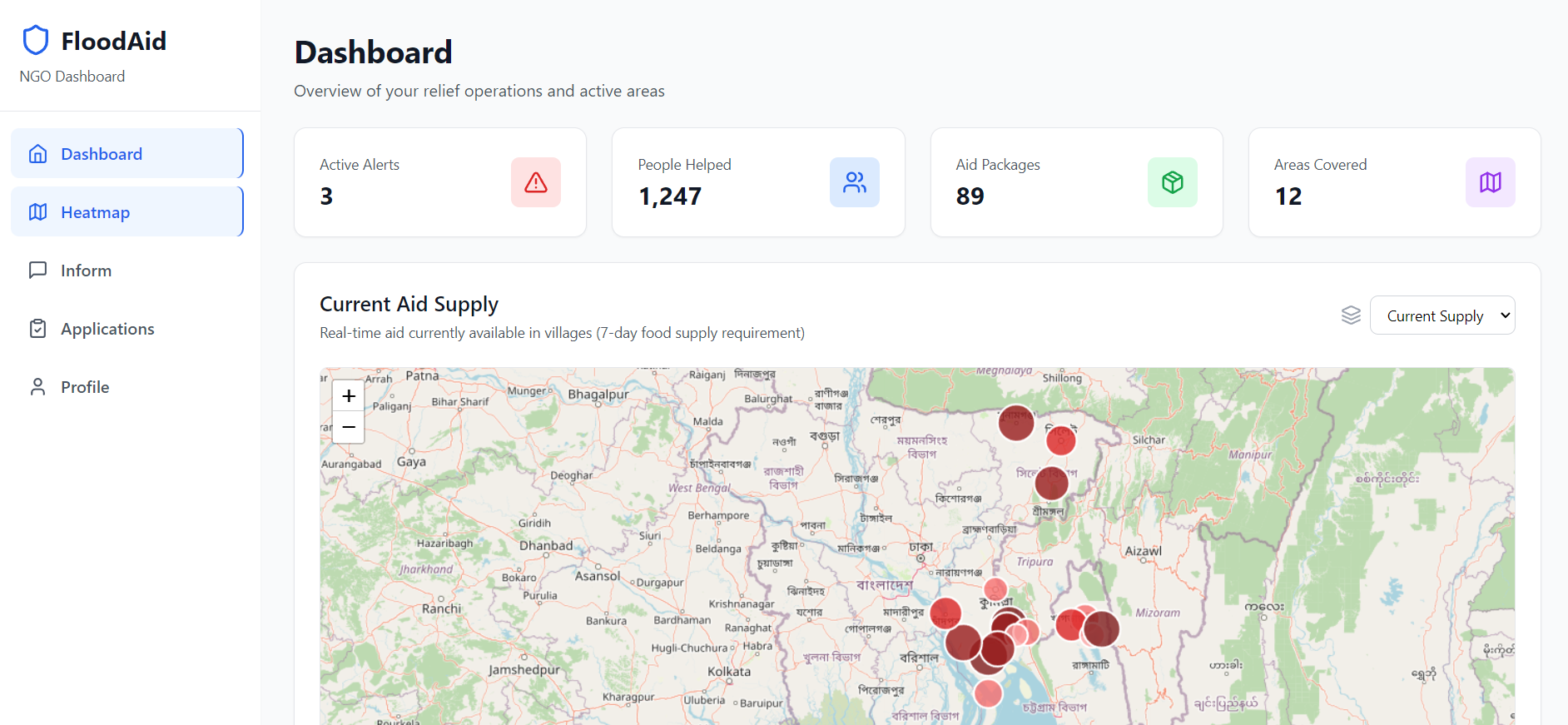Open the Dashboard sidebar item
This screenshot has height=725, width=1568.
[x=127, y=153]
